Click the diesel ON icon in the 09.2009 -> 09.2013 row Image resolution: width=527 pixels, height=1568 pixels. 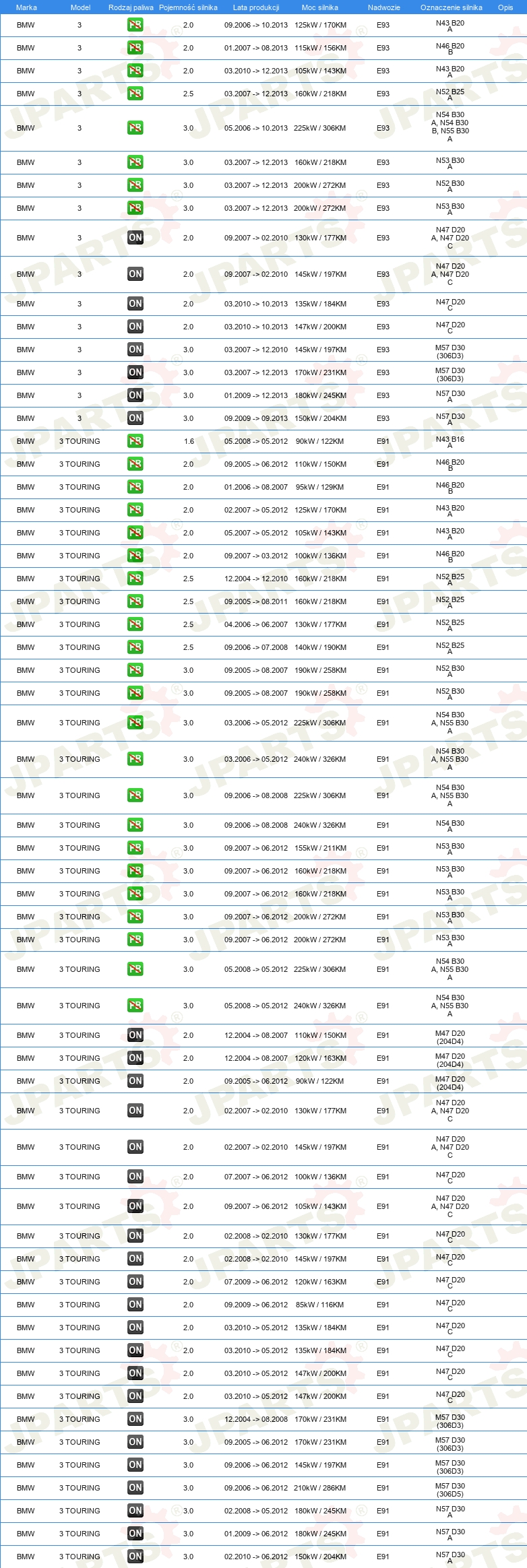pyautogui.click(x=135, y=418)
